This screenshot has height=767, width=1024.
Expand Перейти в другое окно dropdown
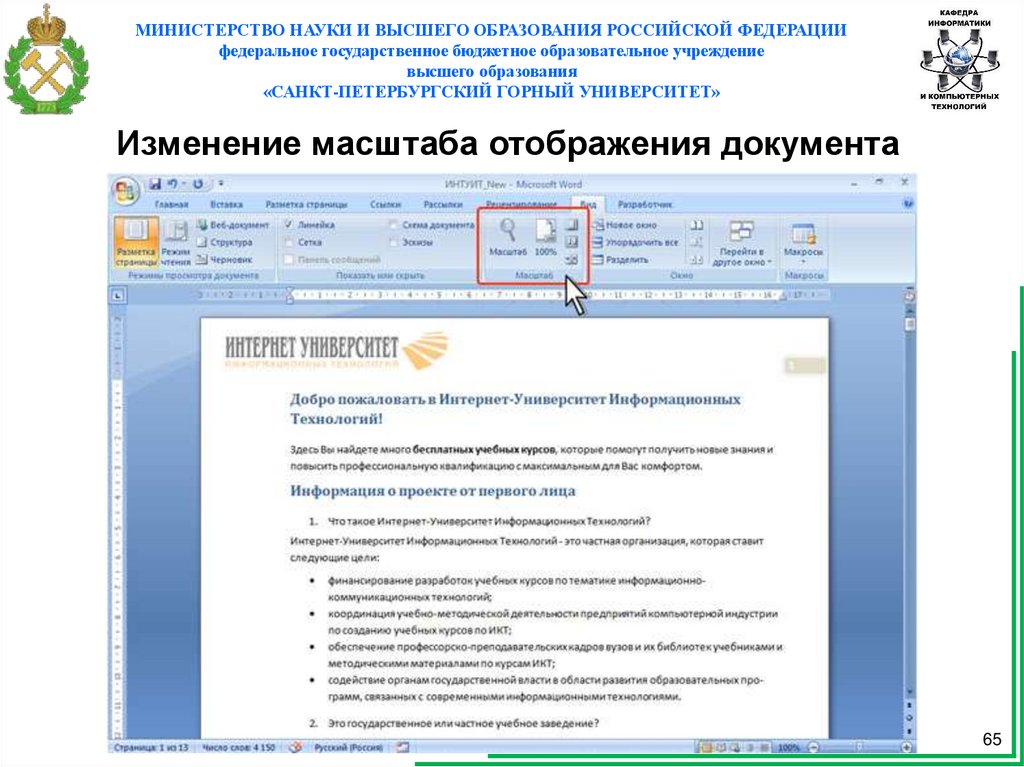click(x=741, y=242)
